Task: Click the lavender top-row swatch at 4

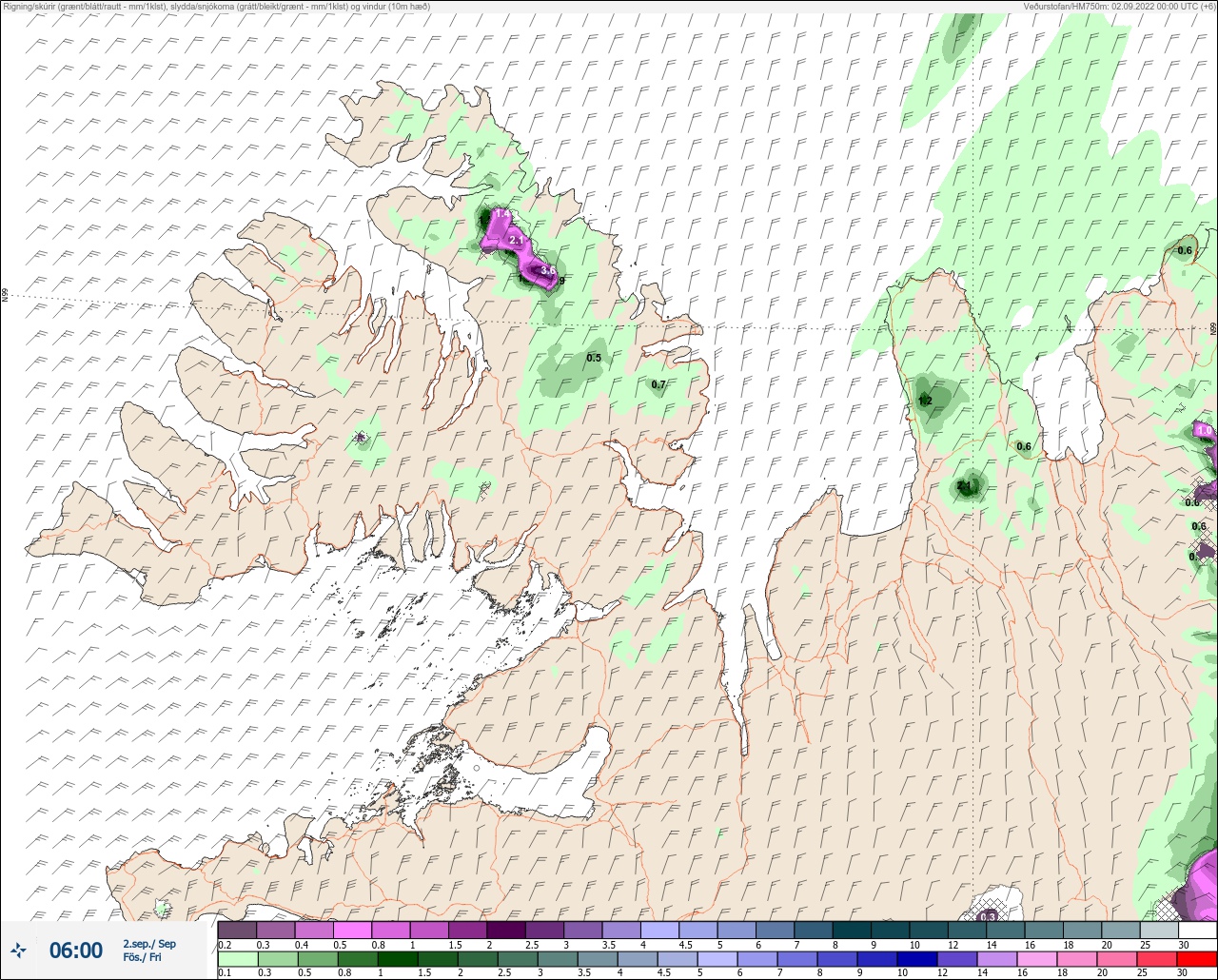Action: click(x=659, y=930)
